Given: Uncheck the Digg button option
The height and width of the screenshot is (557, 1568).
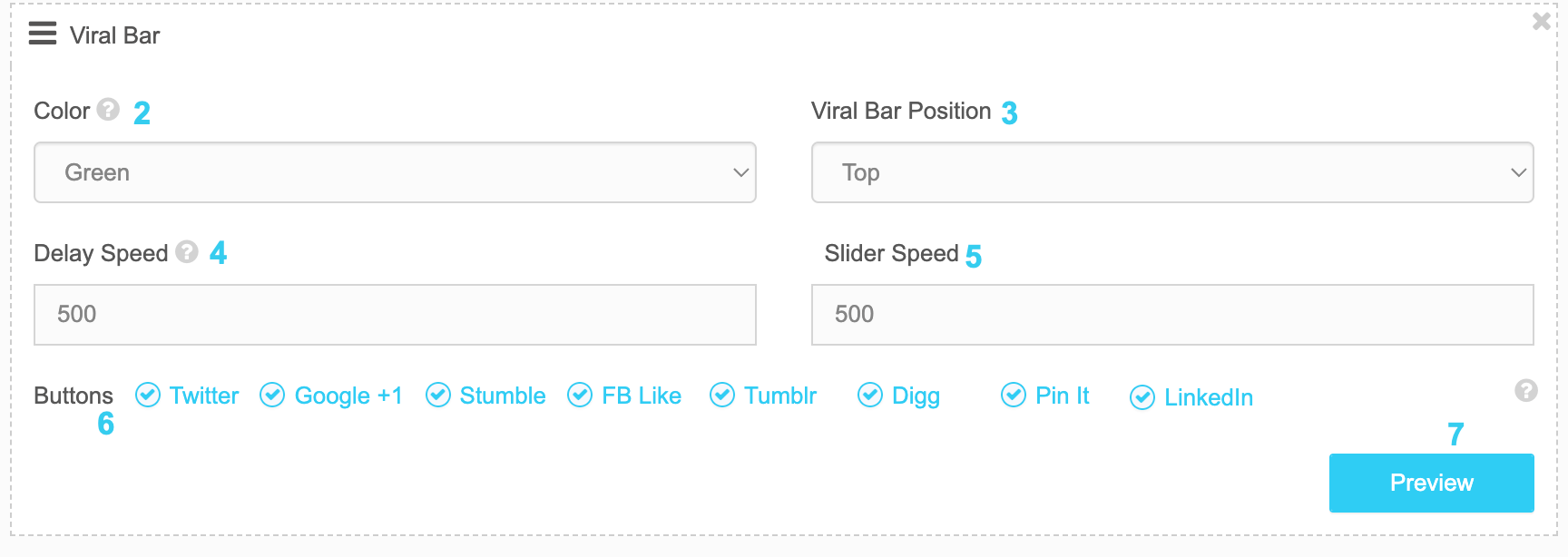Looking at the screenshot, I should (870, 395).
